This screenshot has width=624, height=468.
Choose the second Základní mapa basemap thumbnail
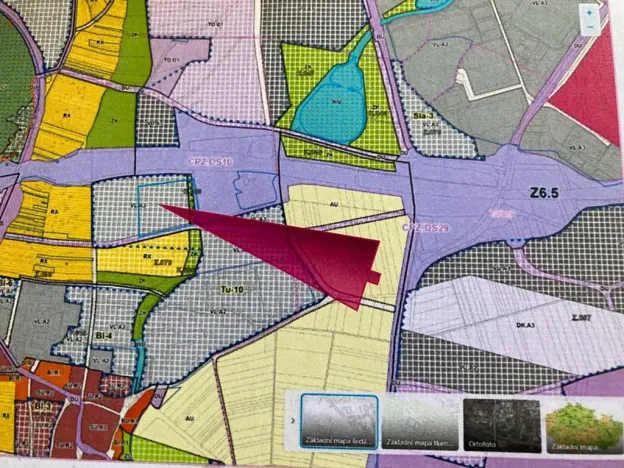click(x=418, y=421)
